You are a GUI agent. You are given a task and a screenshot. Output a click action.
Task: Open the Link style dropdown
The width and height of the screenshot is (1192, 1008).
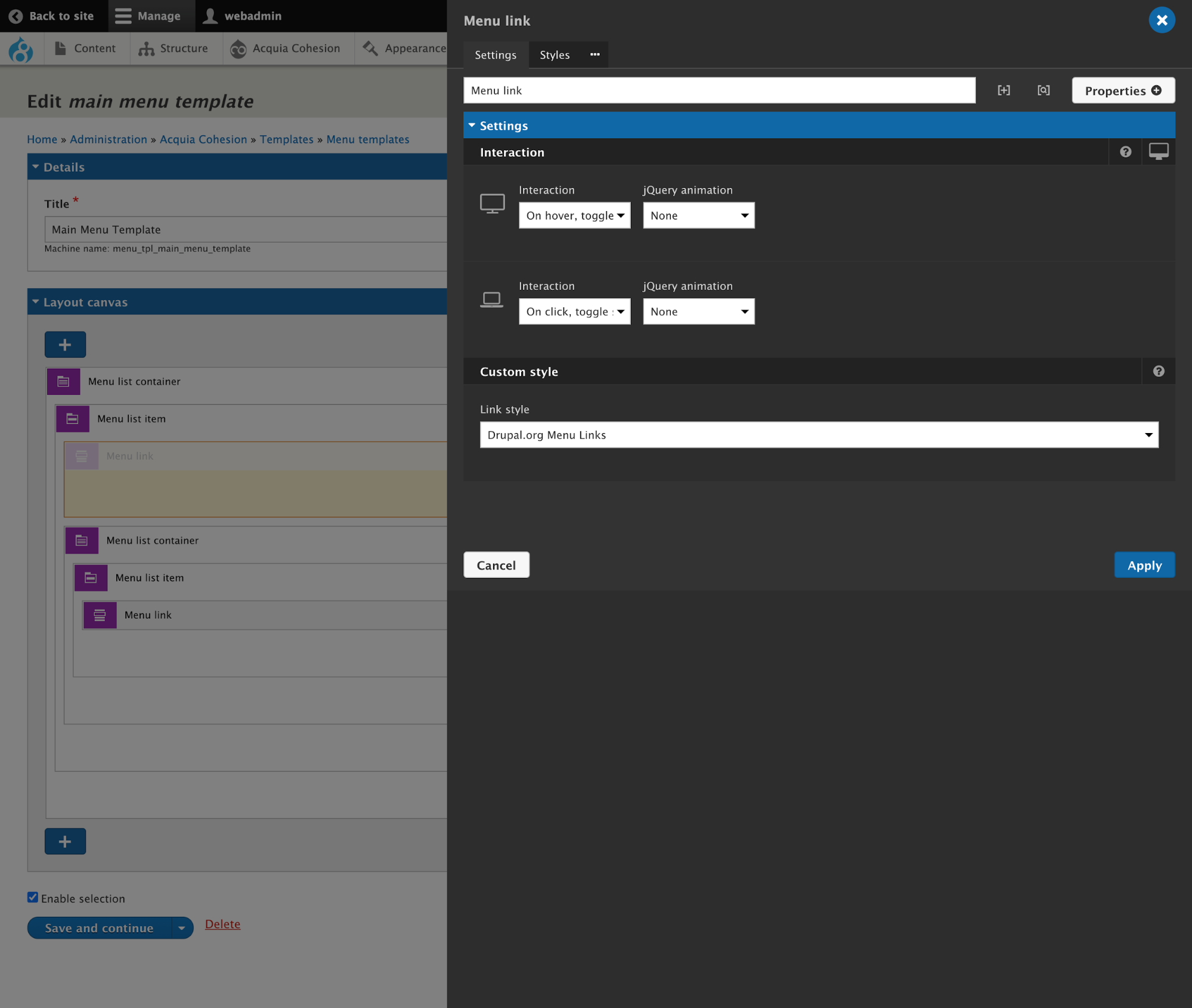pyautogui.click(x=818, y=434)
